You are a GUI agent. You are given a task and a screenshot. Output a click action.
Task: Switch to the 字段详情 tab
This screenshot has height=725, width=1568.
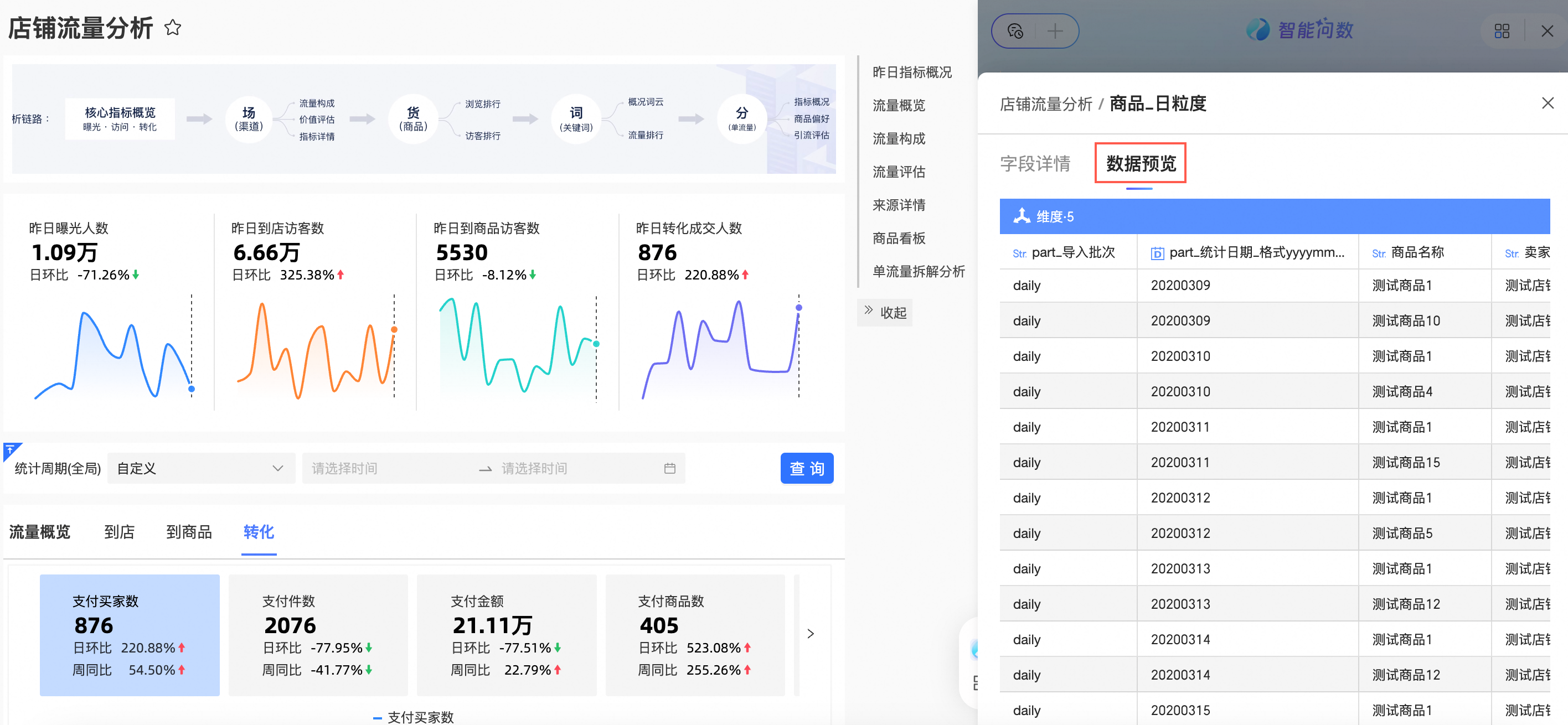pyautogui.click(x=1035, y=164)
